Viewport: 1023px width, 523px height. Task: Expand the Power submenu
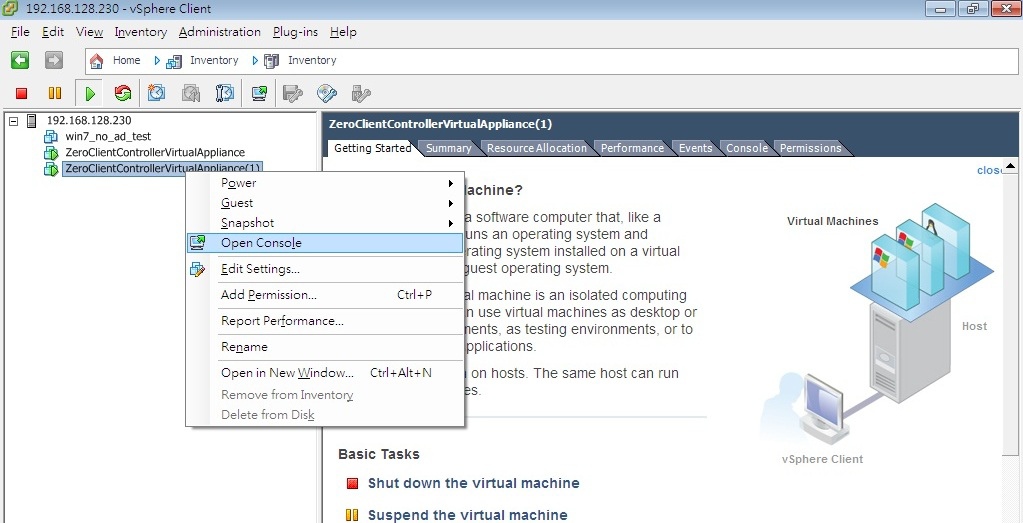[x=450, y=184]
